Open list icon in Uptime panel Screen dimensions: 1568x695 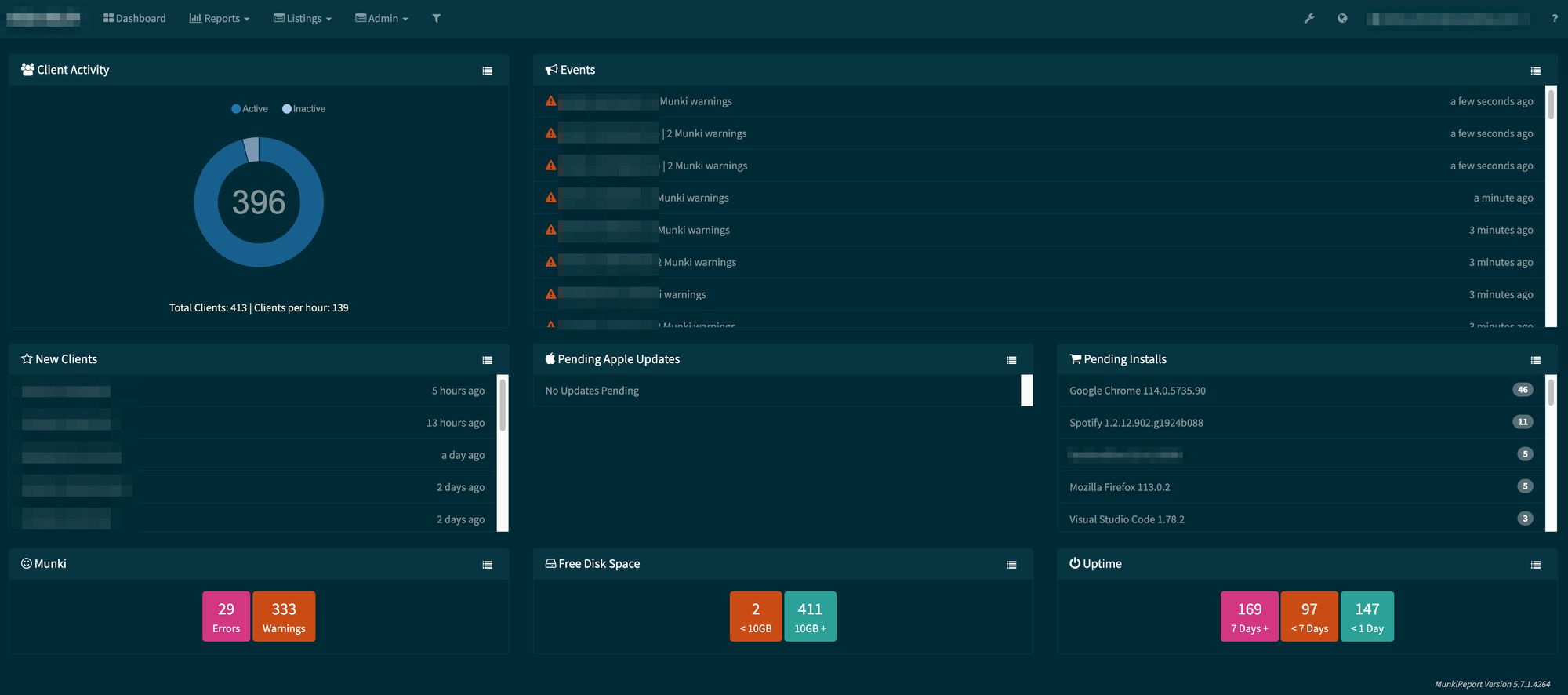coord(1535,565)
